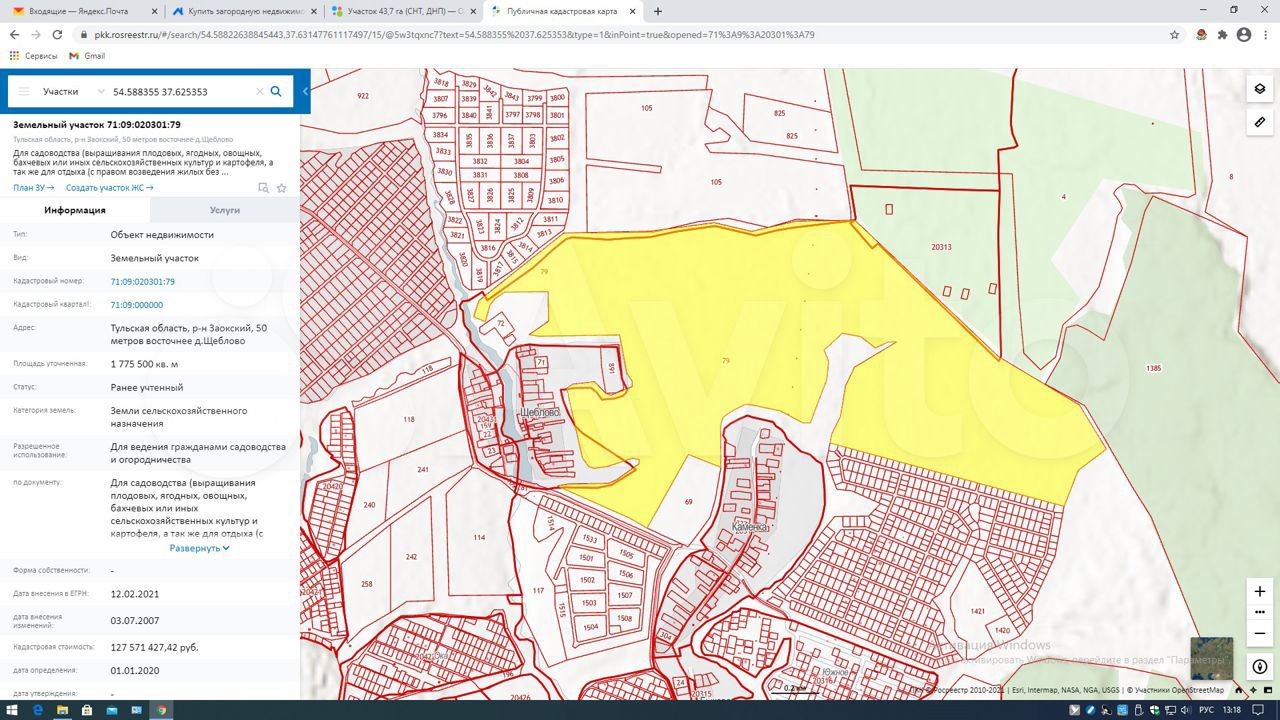Click the coordinates search input field

[x=180, y=91]
